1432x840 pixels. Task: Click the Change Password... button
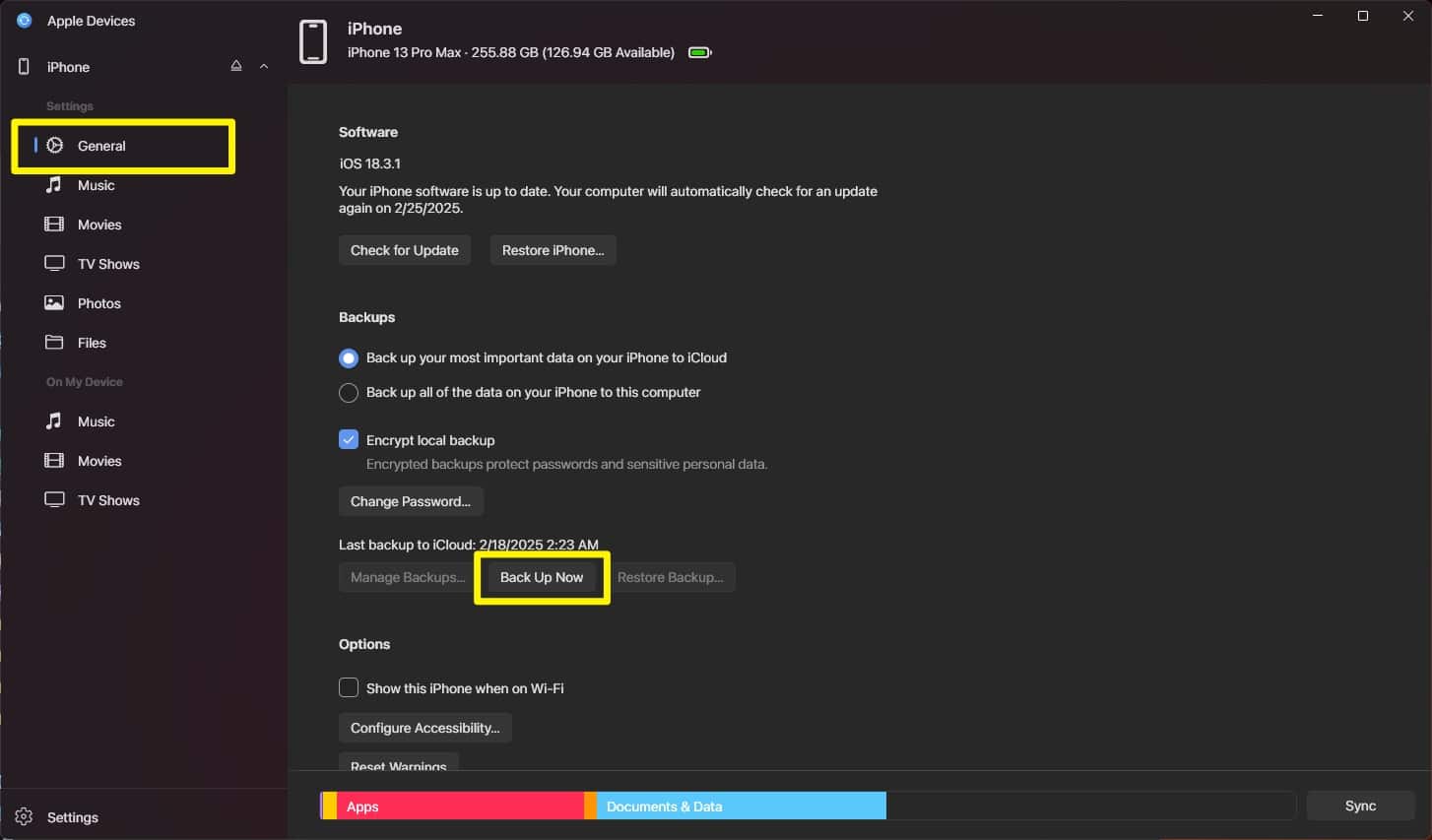[411, 501]
